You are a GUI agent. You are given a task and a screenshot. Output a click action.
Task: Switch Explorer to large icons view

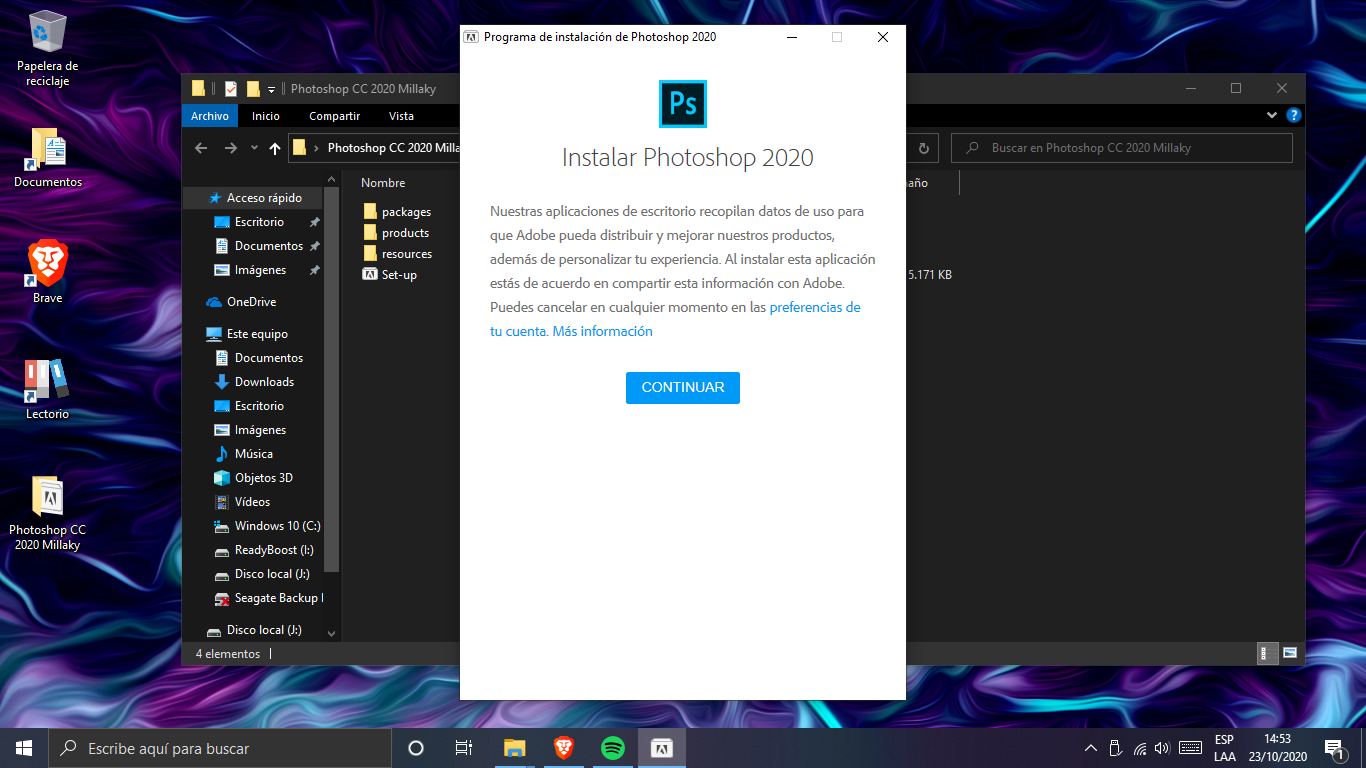pos(1290,654)
